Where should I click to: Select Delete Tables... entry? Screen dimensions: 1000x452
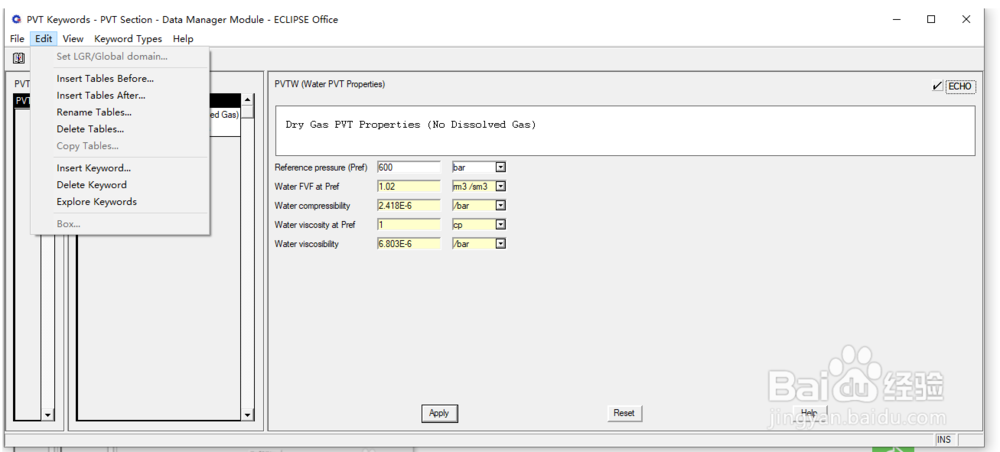90,129
